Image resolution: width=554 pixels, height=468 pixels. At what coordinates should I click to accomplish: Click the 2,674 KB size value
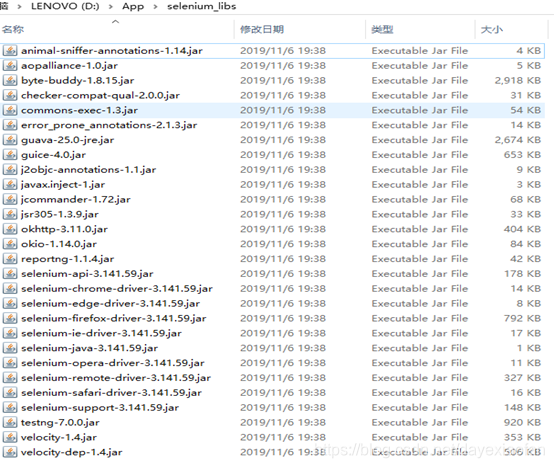coord(518,140)
